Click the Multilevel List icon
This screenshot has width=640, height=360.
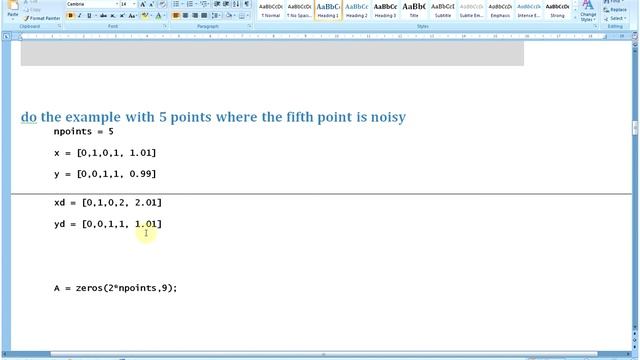click(204, 4)
